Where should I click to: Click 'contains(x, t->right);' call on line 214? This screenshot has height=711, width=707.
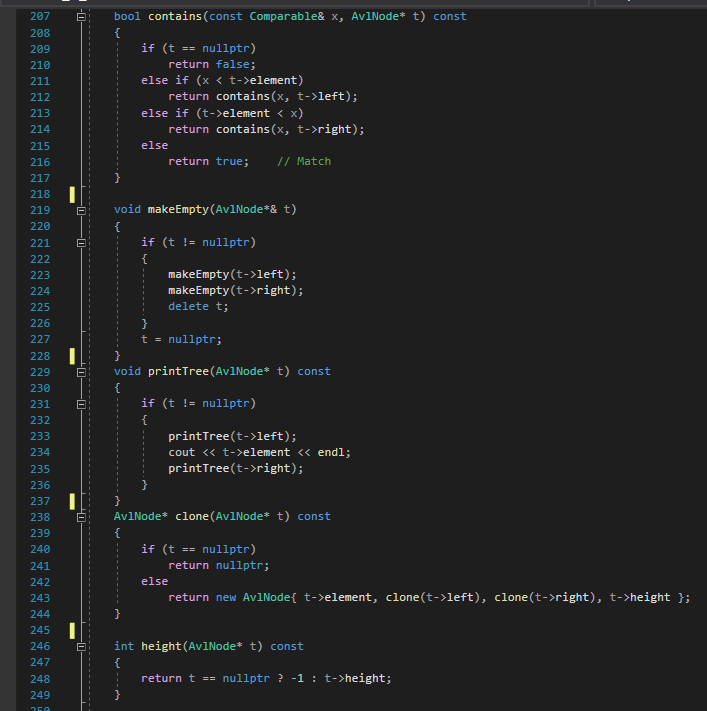click(290, 129)
